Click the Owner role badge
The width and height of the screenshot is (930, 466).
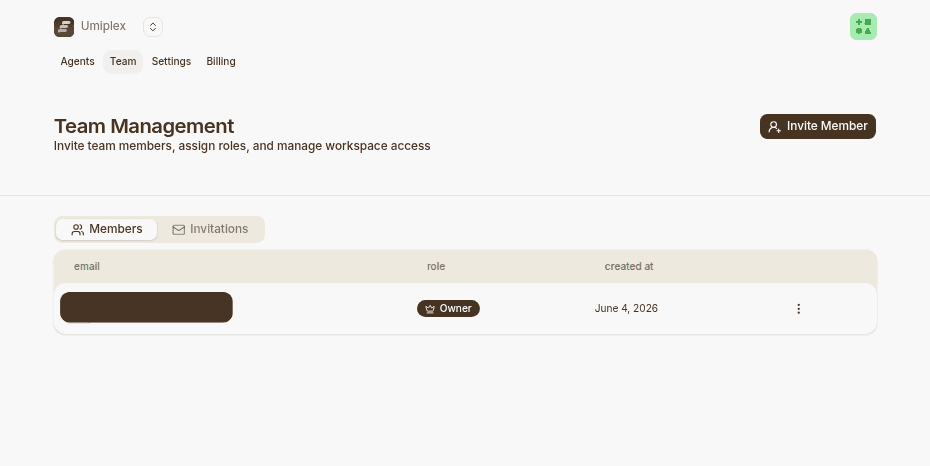click(x=448, y=308)
